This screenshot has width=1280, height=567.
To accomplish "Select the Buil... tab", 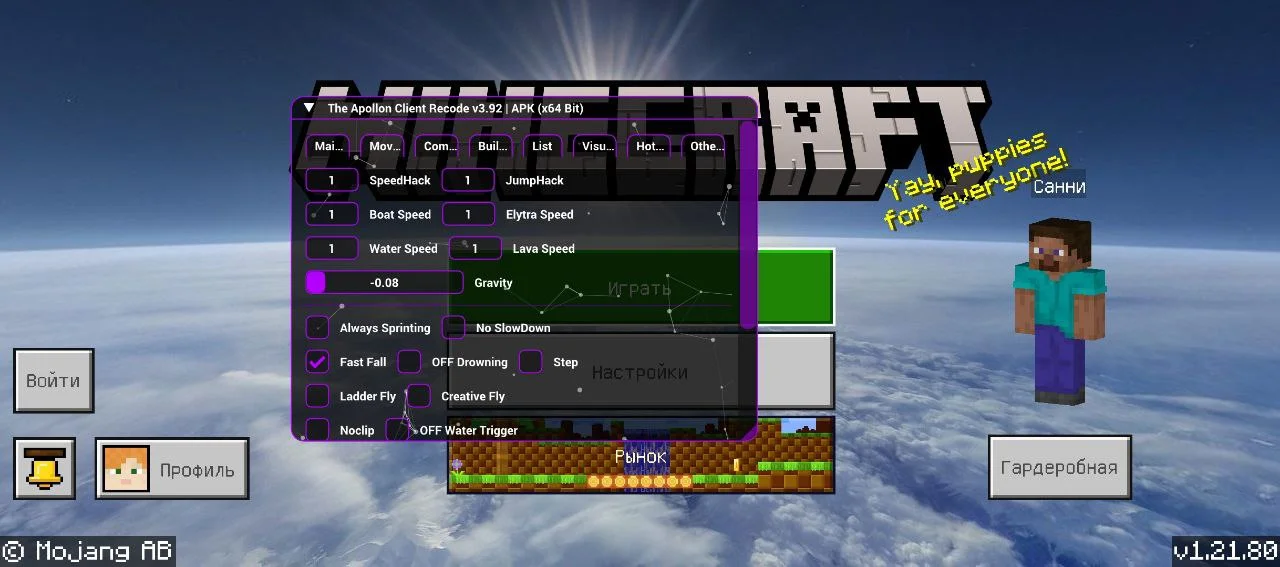I will coord(492,146).
